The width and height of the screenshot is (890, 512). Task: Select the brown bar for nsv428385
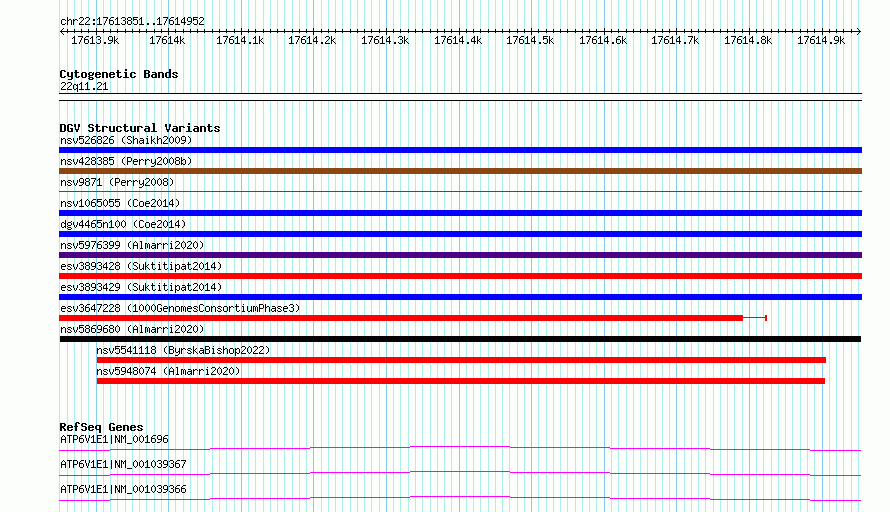(x=460, y=171)
